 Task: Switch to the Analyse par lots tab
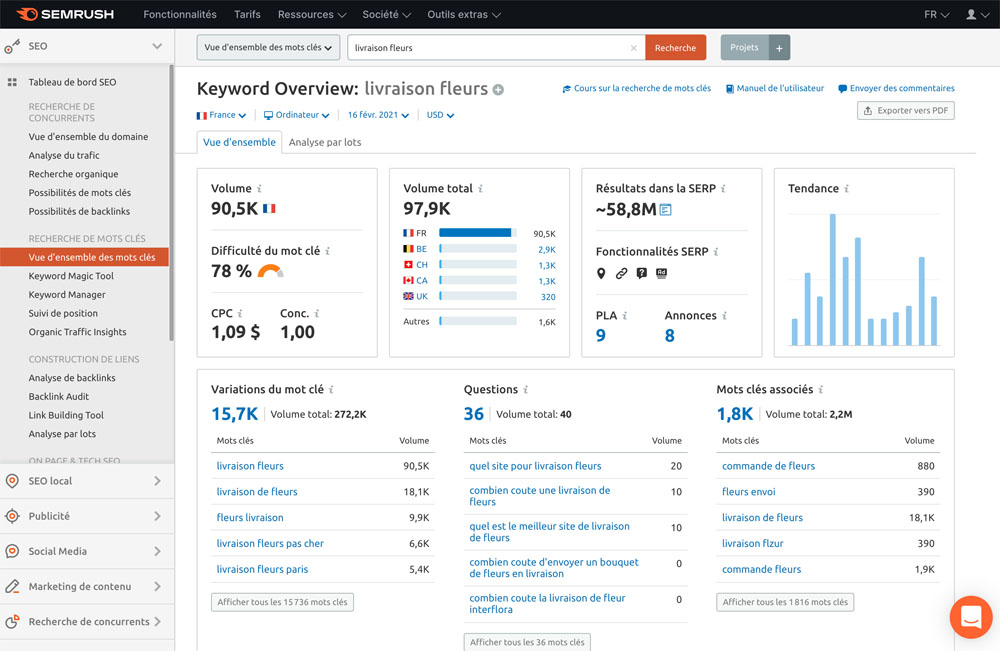click(325, 142)
